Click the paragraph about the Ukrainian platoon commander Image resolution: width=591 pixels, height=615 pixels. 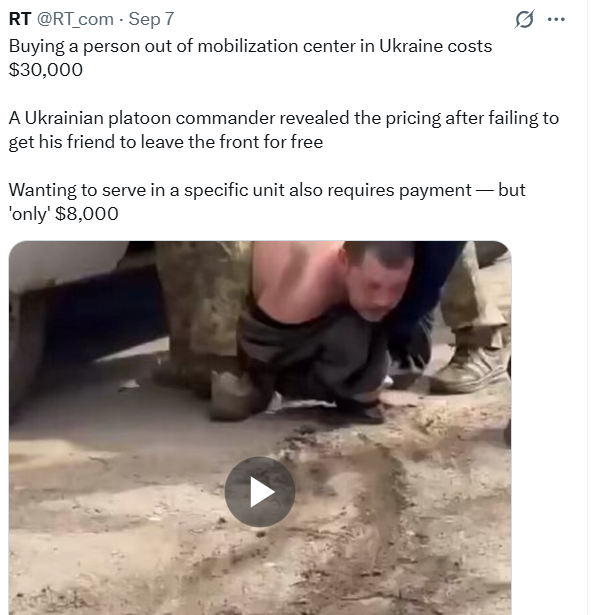pos(284,130)
